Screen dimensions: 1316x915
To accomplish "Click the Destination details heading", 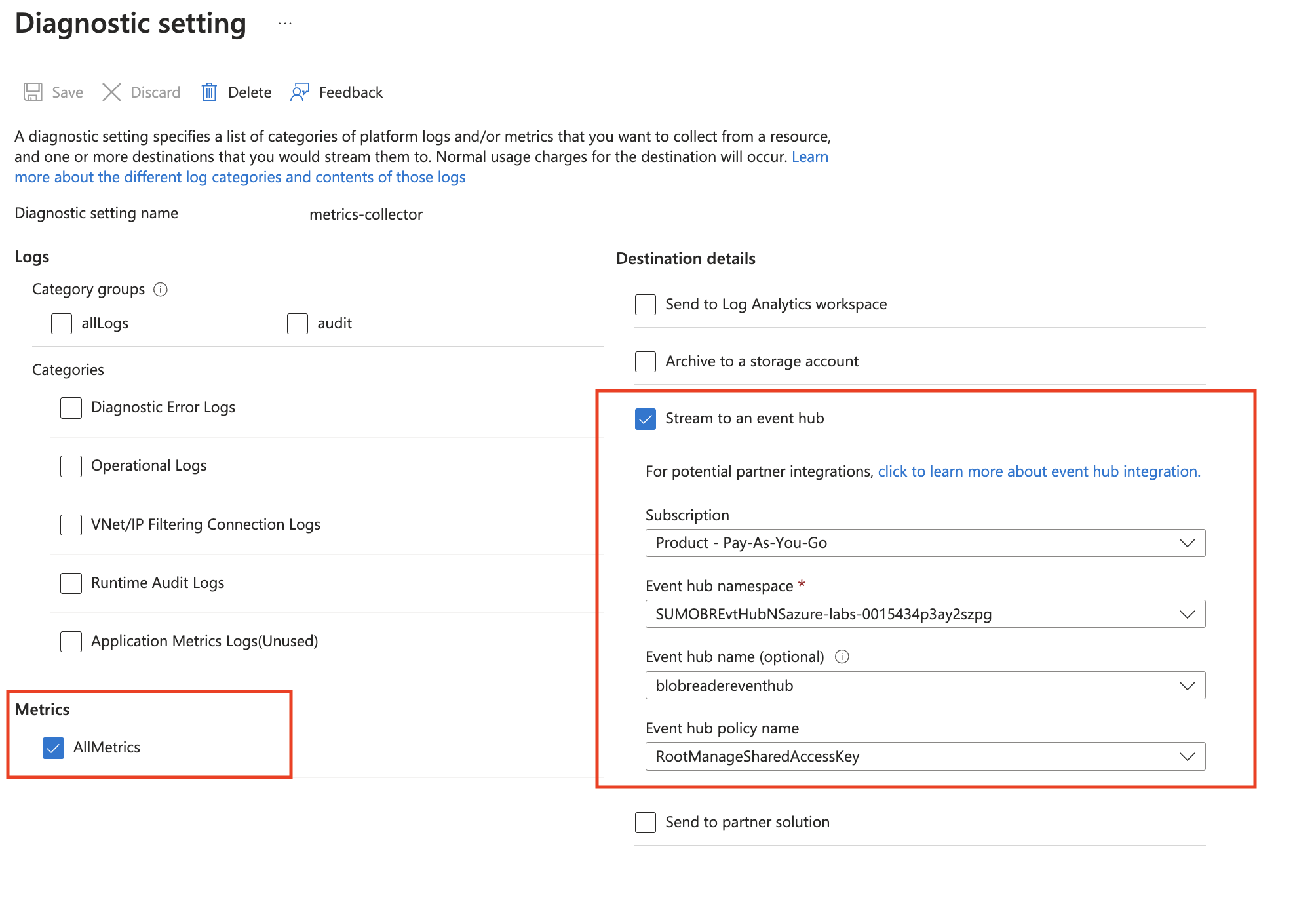I will tap(686, 258).
